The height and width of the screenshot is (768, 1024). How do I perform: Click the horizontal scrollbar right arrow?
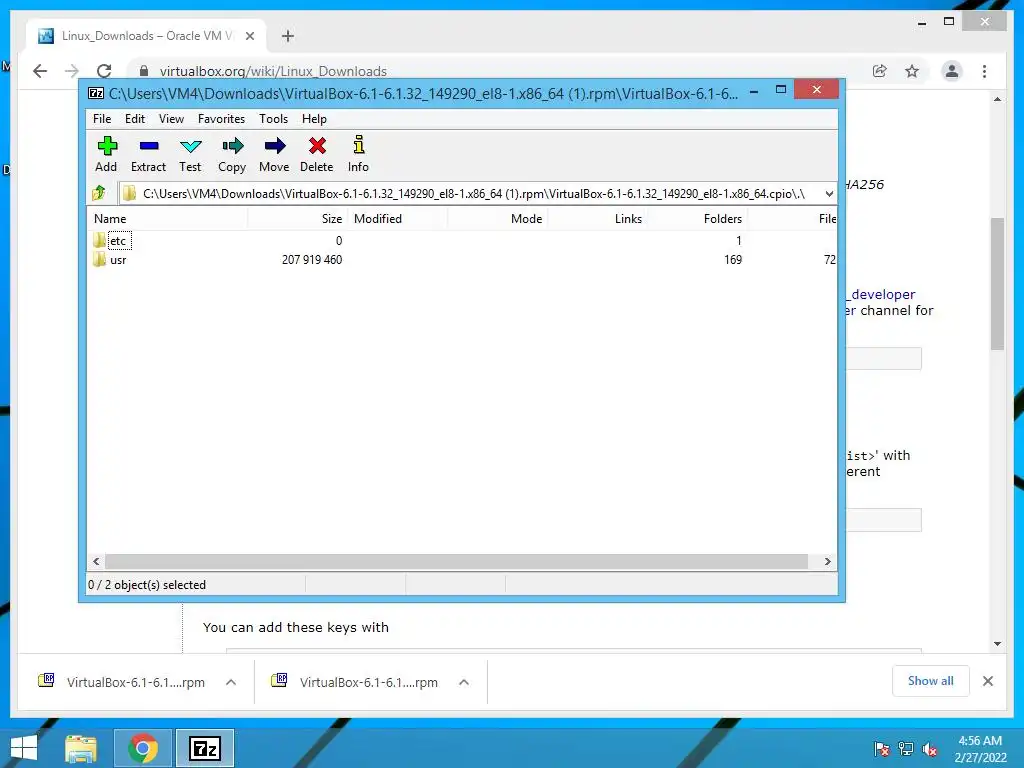point(827,562)
